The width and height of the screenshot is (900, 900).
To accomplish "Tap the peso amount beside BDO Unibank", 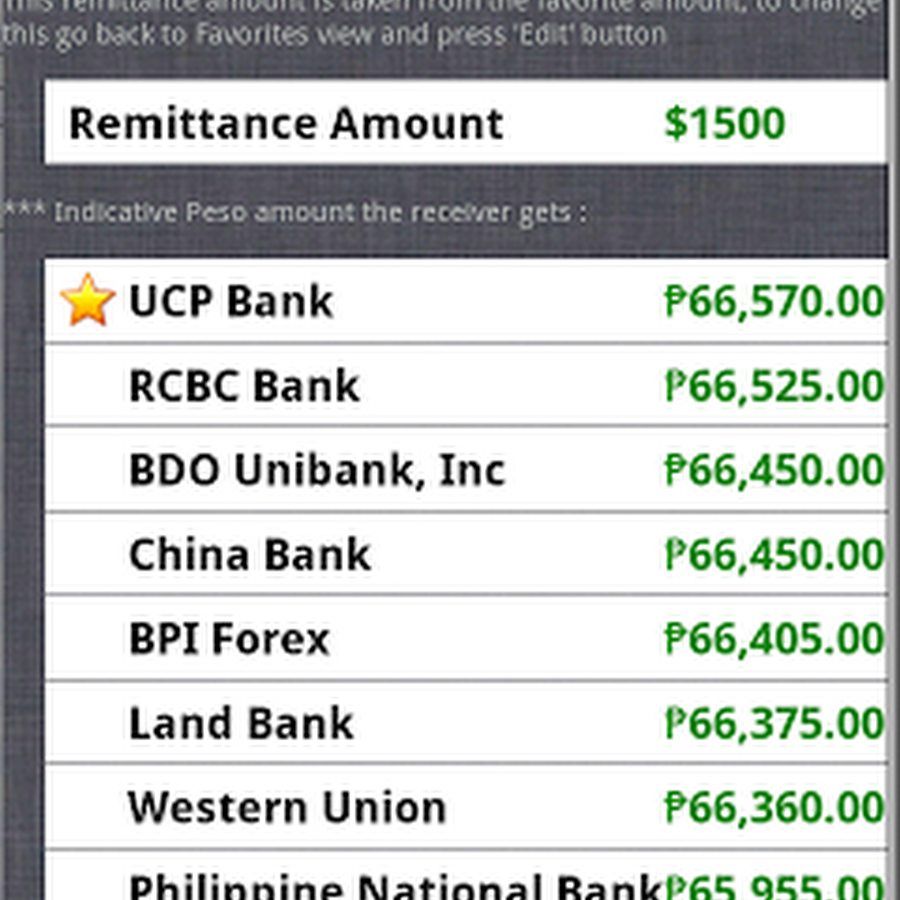I will click(774, 470).
